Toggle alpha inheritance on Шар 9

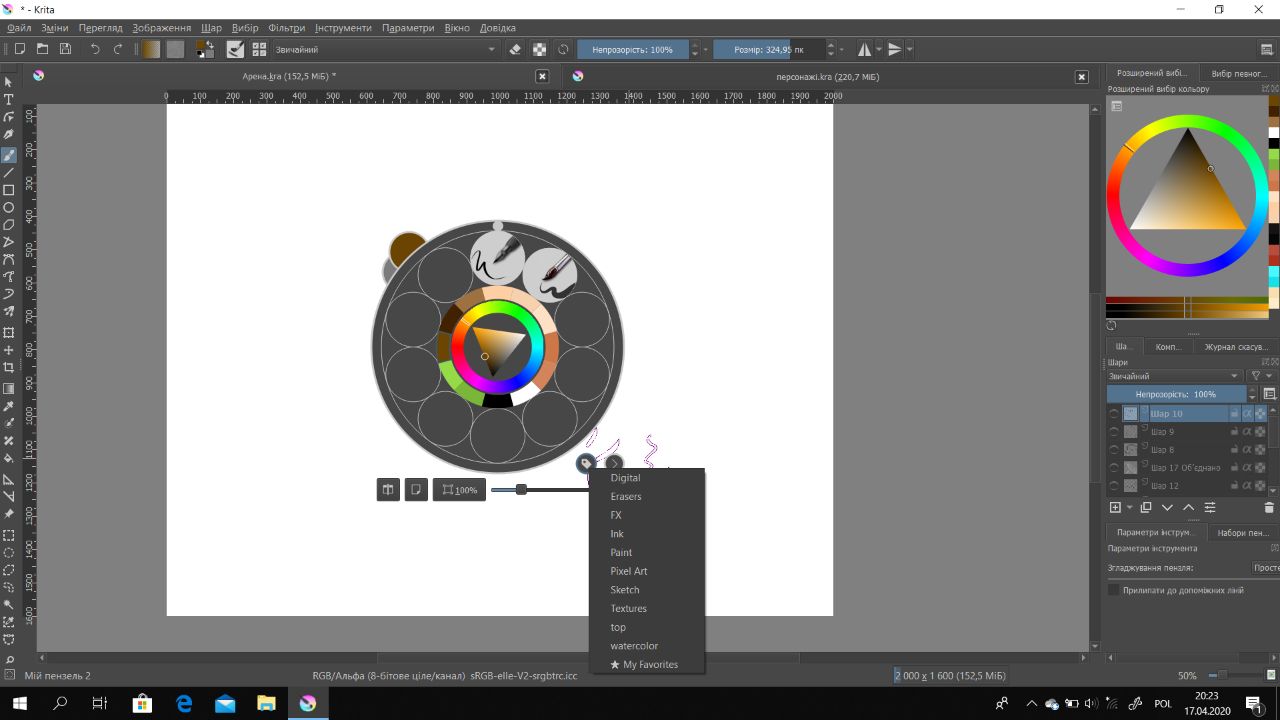coord(1247,431)
